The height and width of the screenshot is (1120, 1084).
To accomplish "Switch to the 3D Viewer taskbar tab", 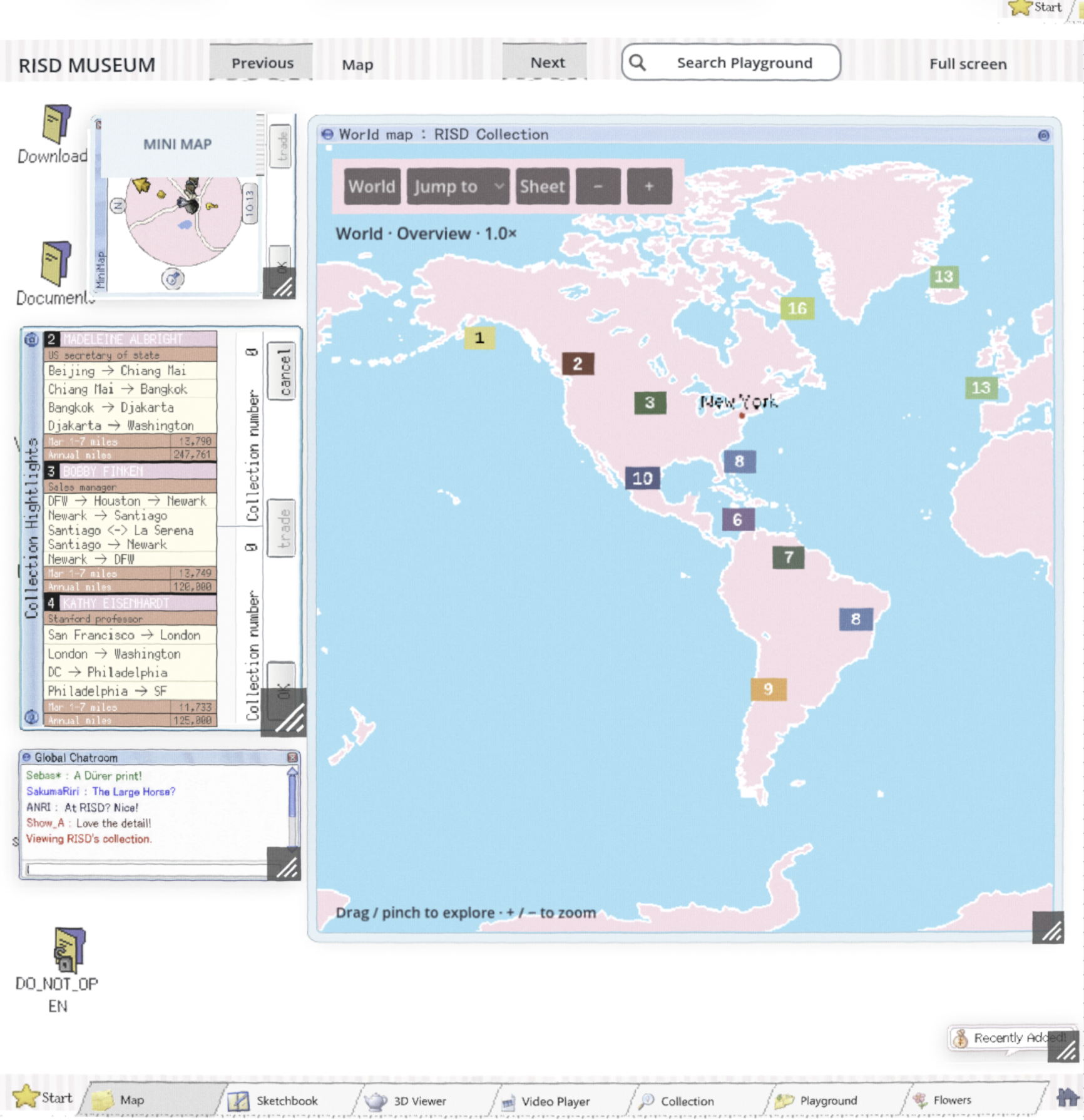I will (419, 1101).
